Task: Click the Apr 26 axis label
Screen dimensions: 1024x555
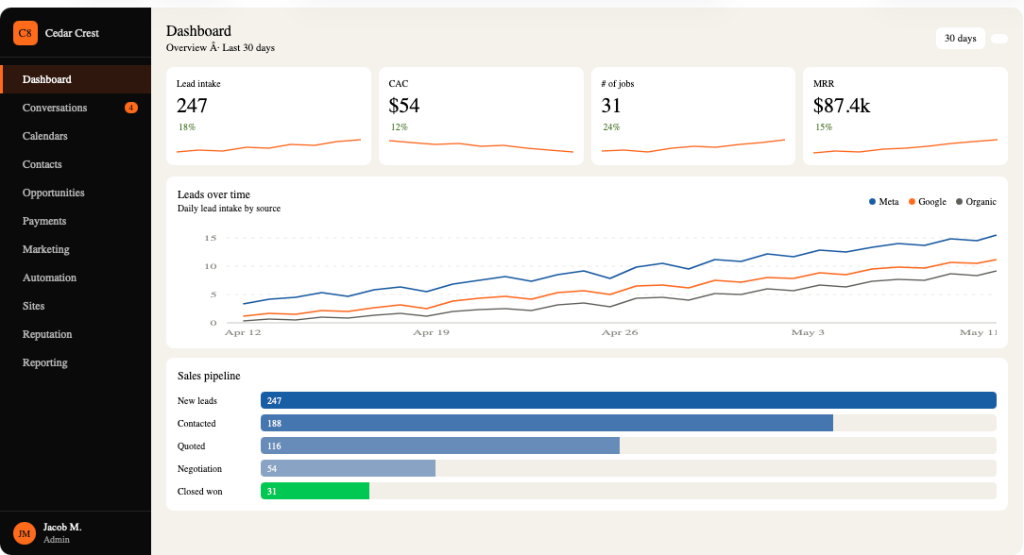Action: click(620, 332)
